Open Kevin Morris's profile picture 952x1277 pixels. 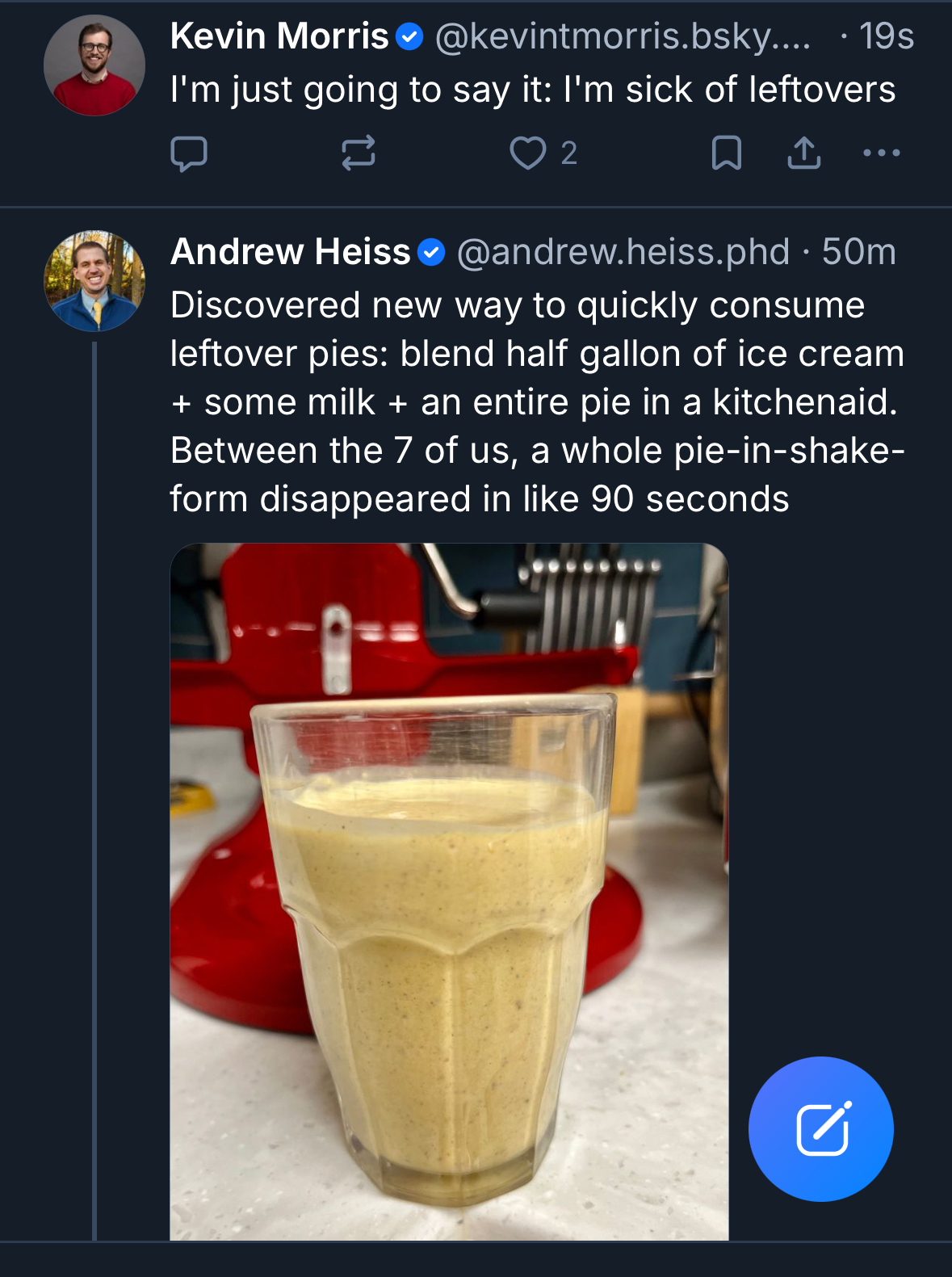pyautogui.click(x=94, y=65)
